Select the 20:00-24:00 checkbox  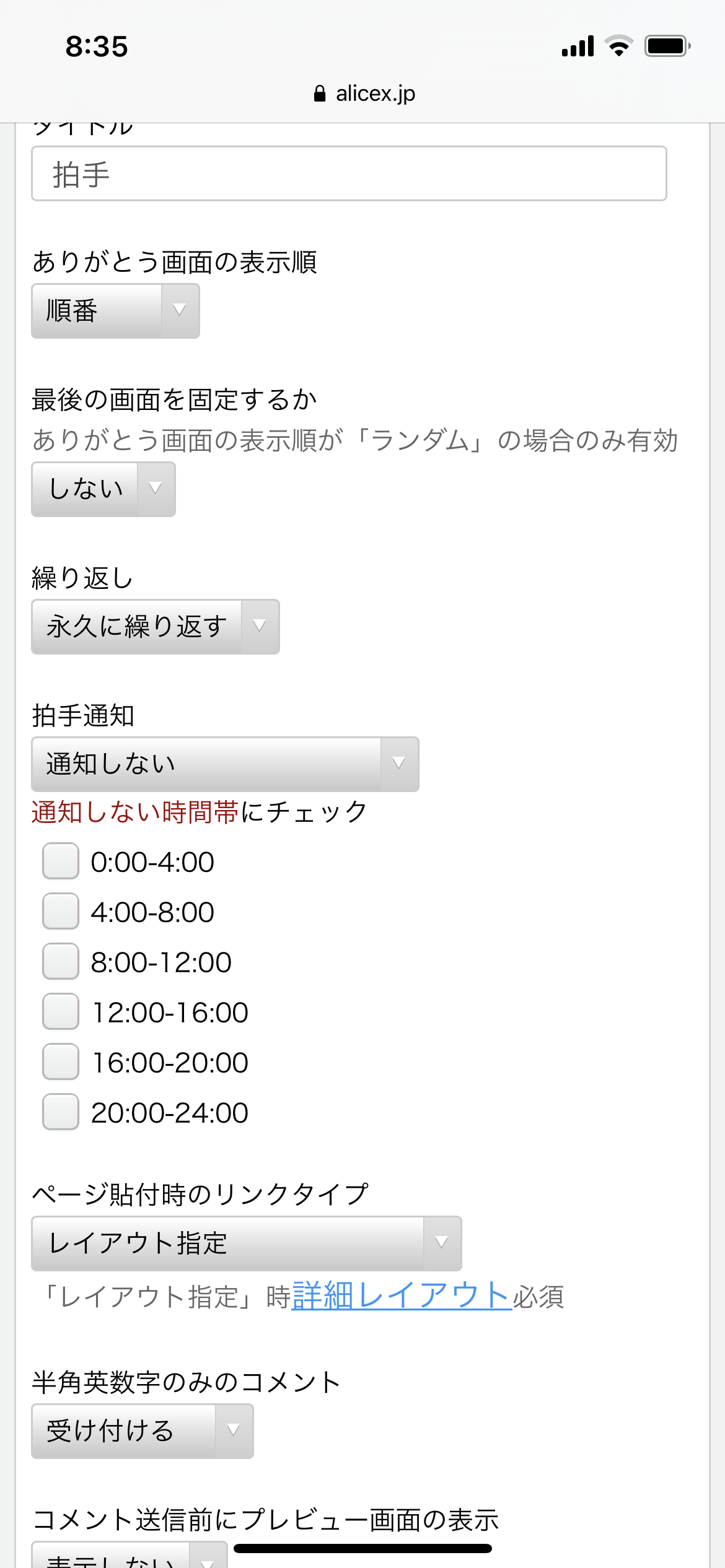(x=61, y=1112)
